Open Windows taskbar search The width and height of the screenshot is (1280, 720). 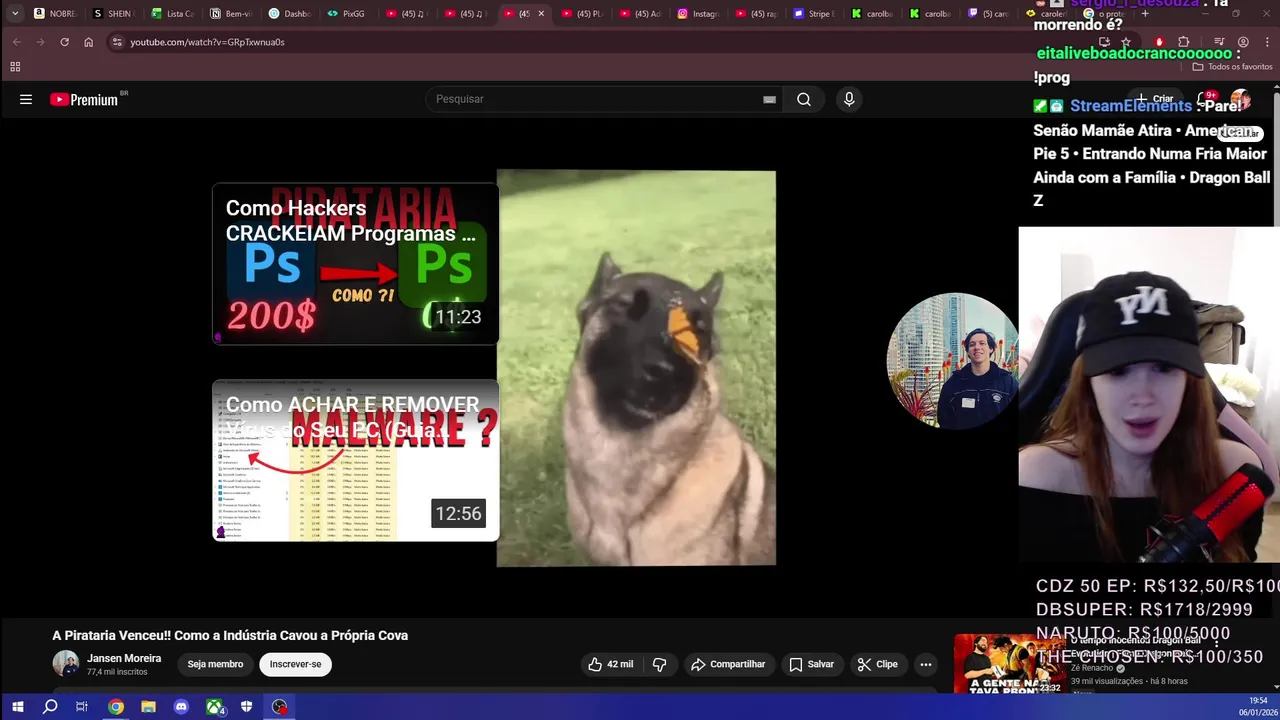coord(50,707)
